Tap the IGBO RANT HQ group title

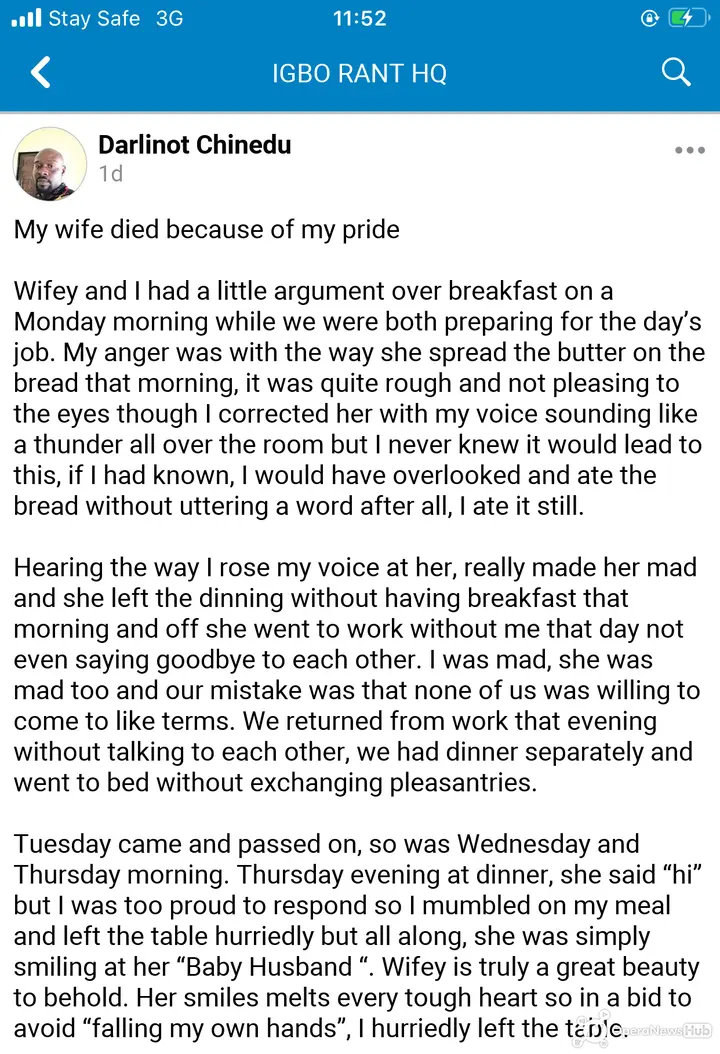359,73
